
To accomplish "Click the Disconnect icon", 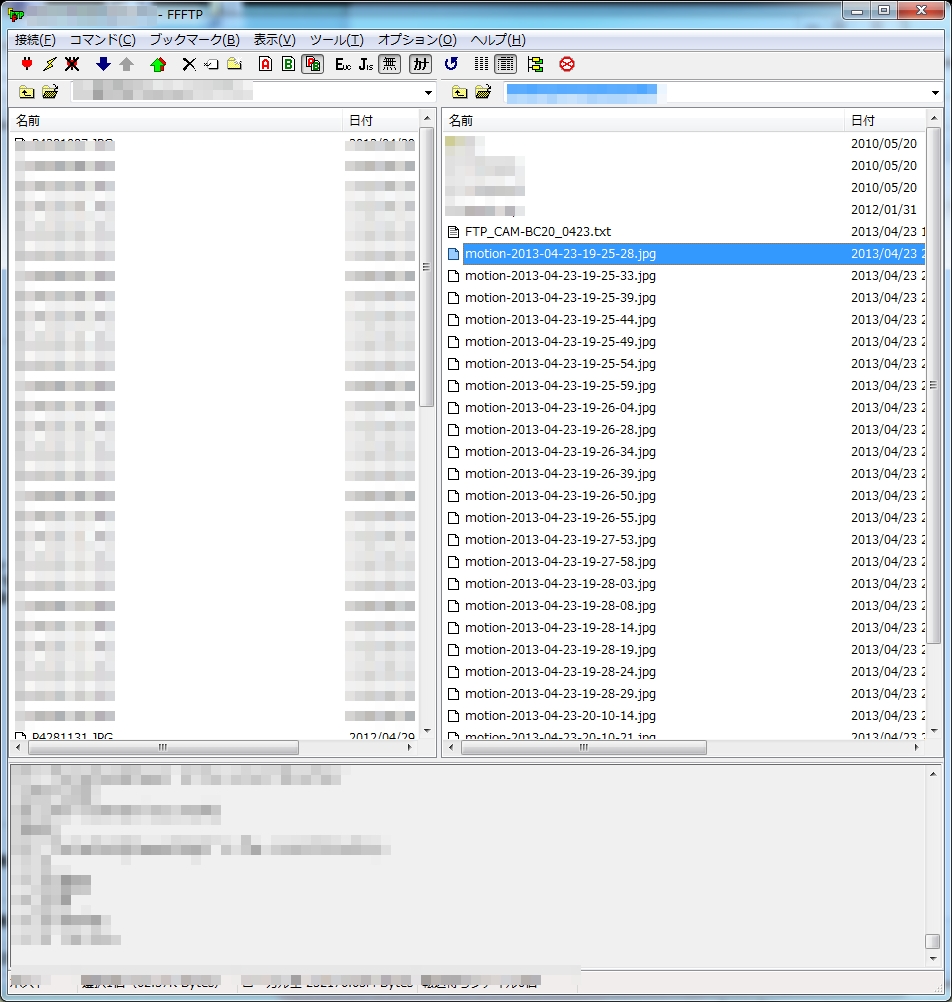I will pos(72,64).
